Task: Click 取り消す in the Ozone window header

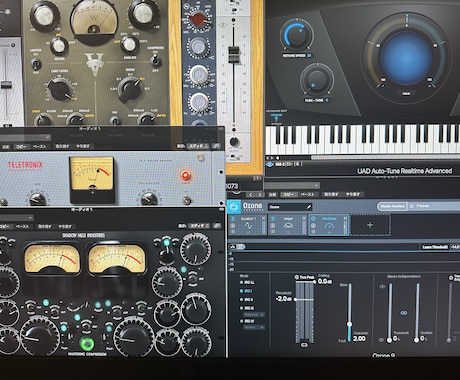Action: [x=331, y=194]
